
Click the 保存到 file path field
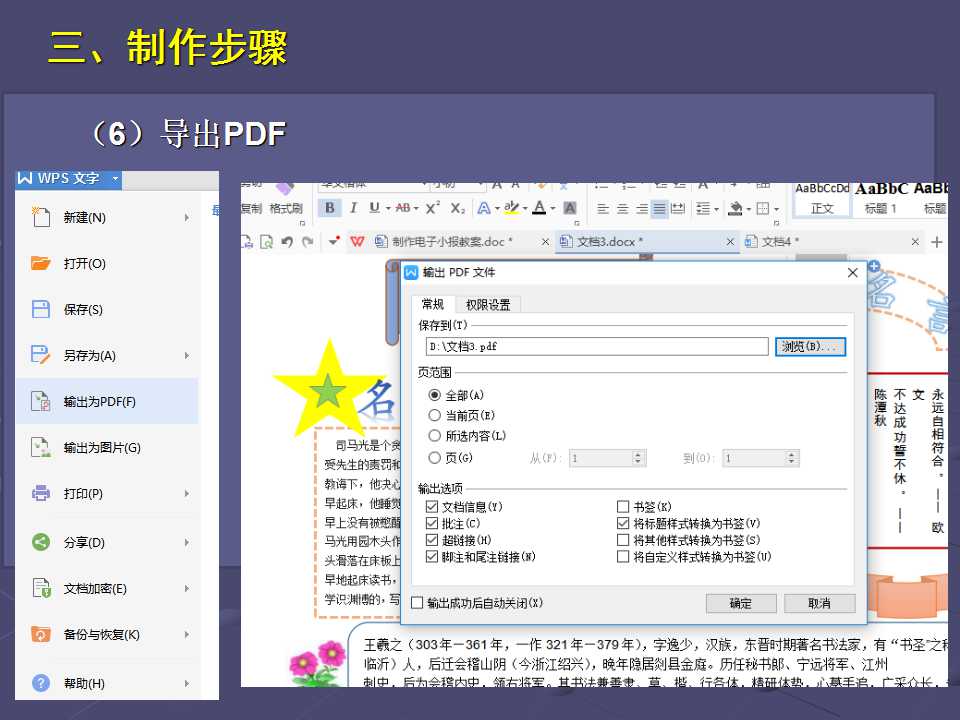point(597,347)
